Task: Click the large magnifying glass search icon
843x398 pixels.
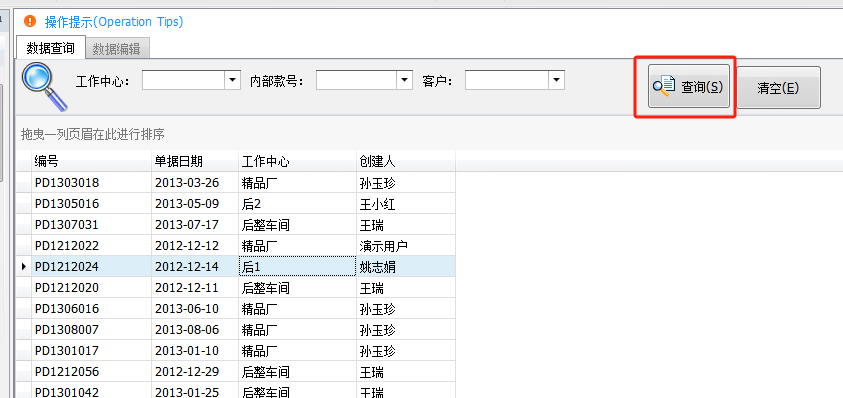Action: (45, 87)
